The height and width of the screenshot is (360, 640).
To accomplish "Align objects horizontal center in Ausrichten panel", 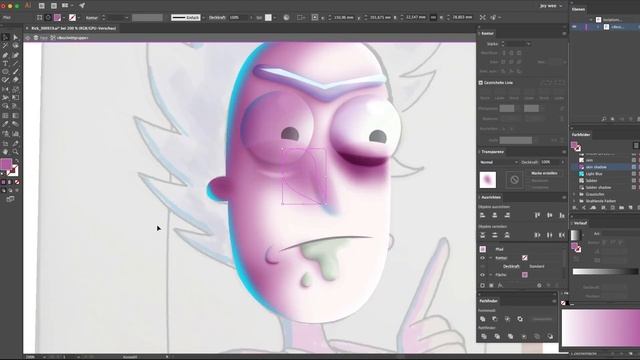I will pyautogui.click(x=495, y=215).
